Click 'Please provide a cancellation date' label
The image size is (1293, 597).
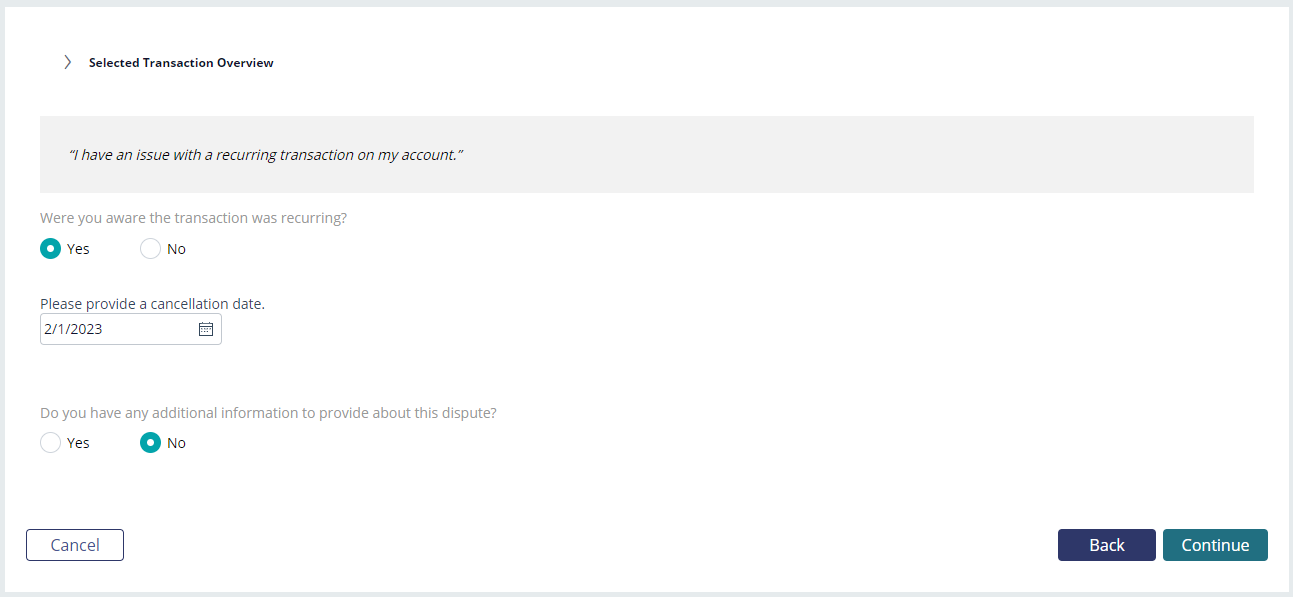(x=152, y=303)
